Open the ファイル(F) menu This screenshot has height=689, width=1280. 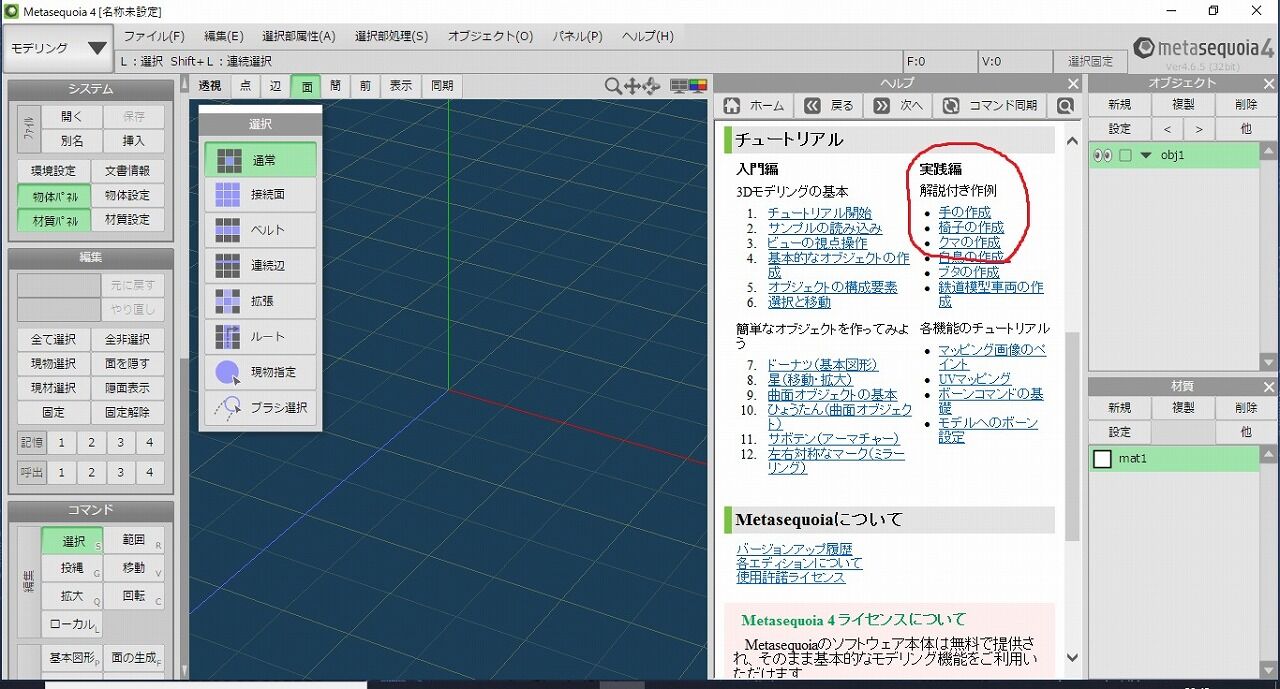[x=154, y=36]
